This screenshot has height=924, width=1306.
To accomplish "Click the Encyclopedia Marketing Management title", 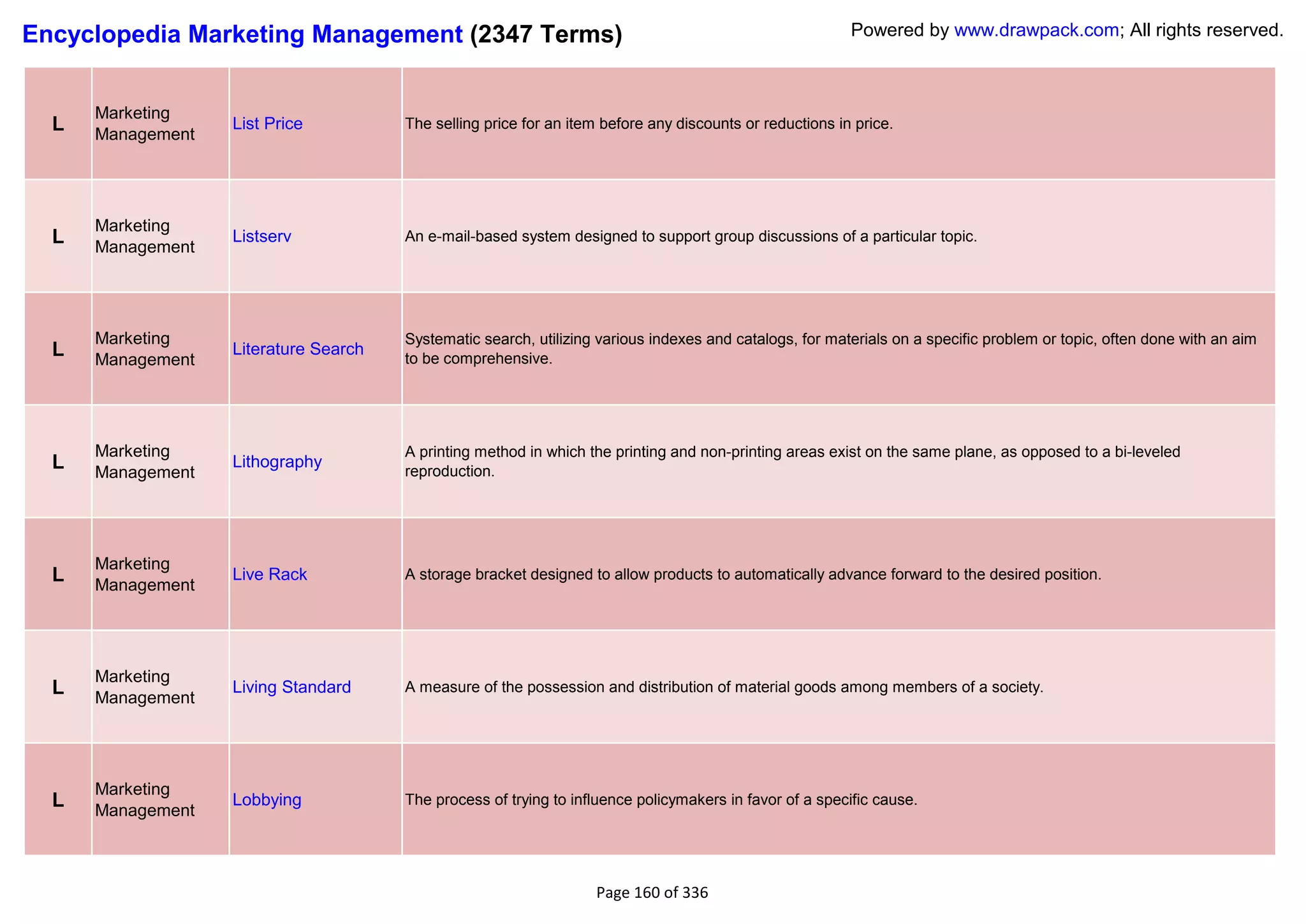I will tap(242, 34).
